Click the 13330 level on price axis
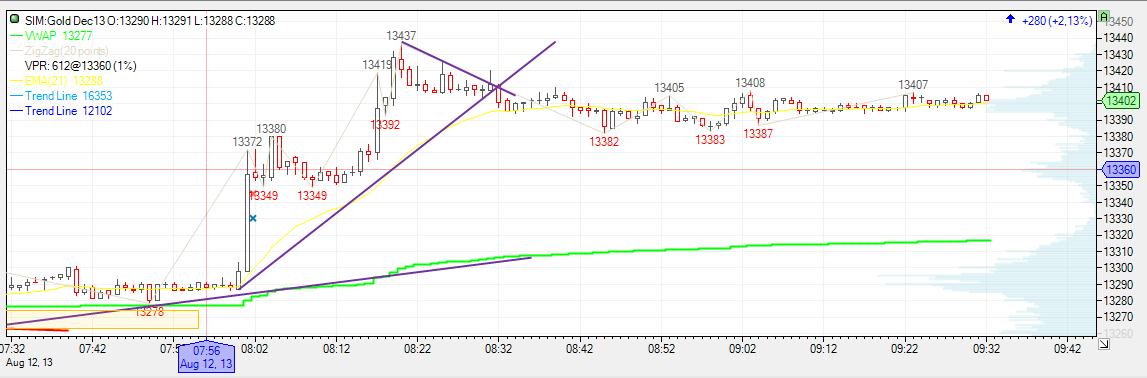This screenshot has height=378, width=1147. [x=1118, y=219]
